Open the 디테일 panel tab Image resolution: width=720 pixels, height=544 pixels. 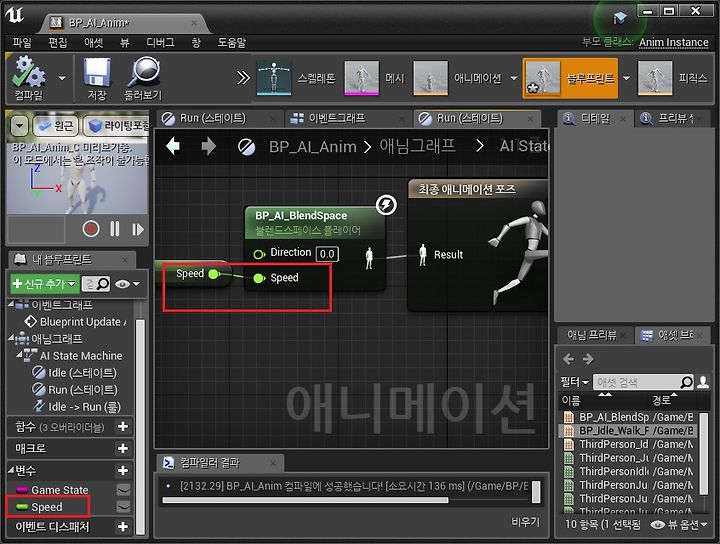click(595, 118)
